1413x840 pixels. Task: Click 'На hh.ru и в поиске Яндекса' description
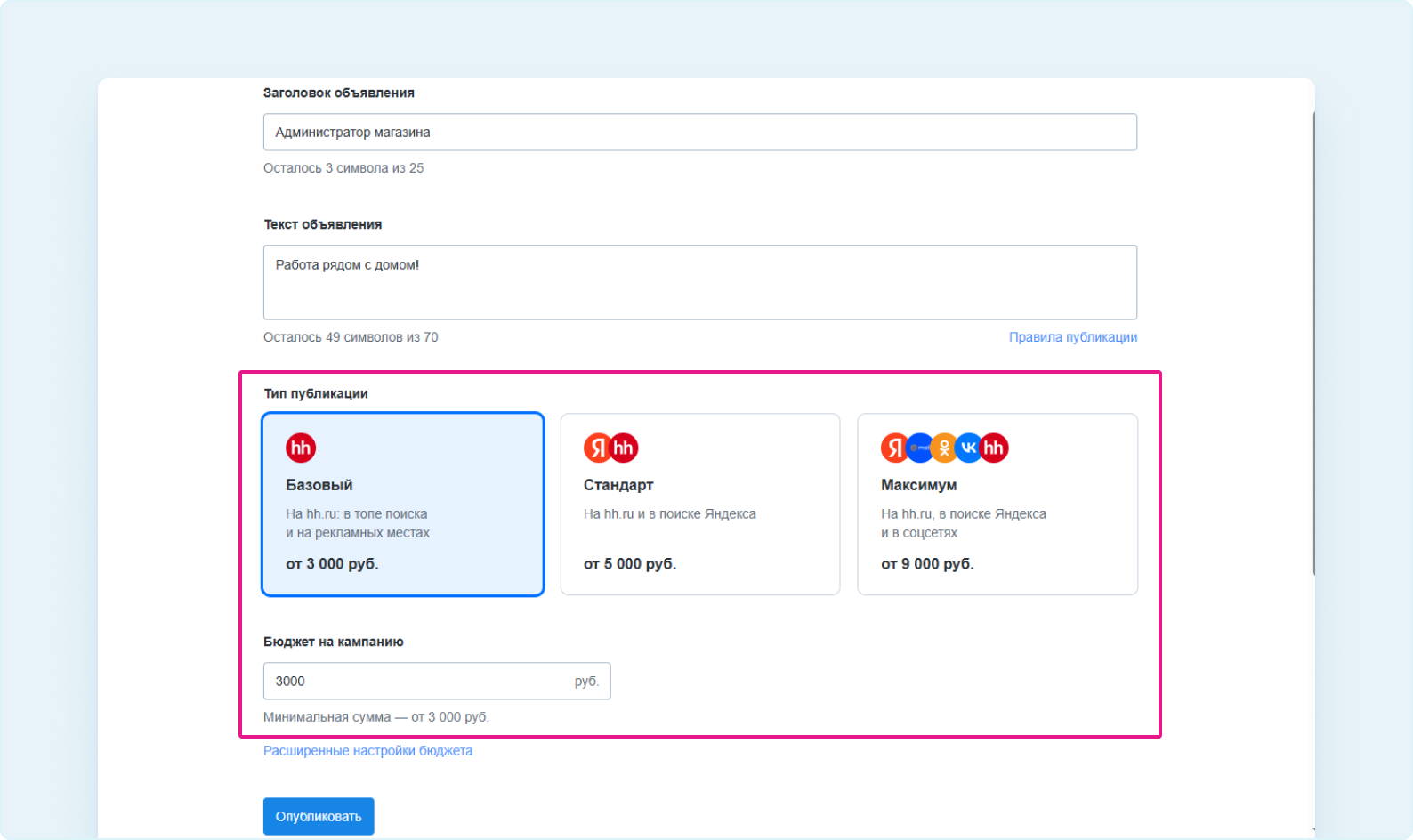670,514
